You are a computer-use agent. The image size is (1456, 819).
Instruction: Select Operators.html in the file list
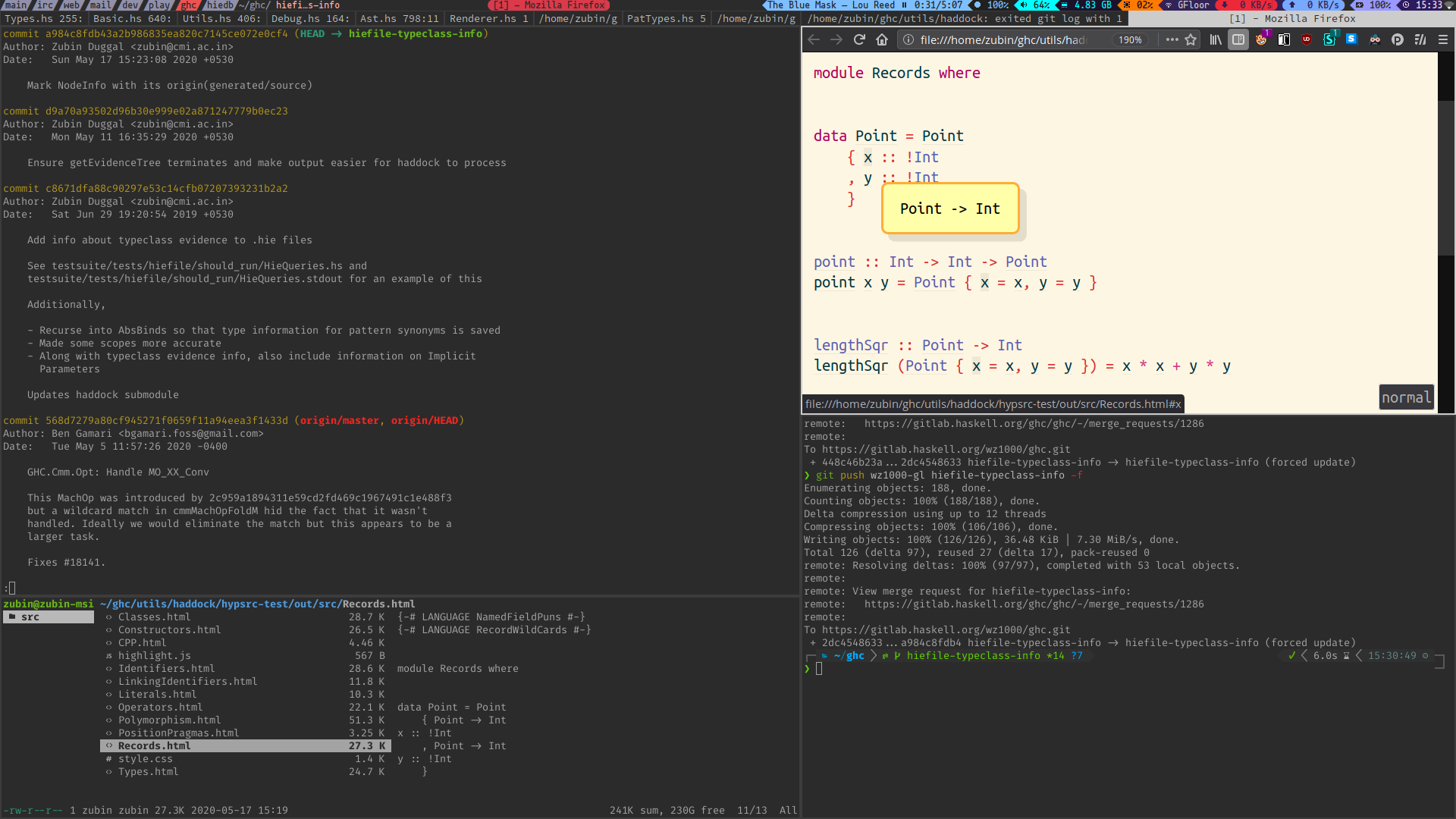point(246,707)
